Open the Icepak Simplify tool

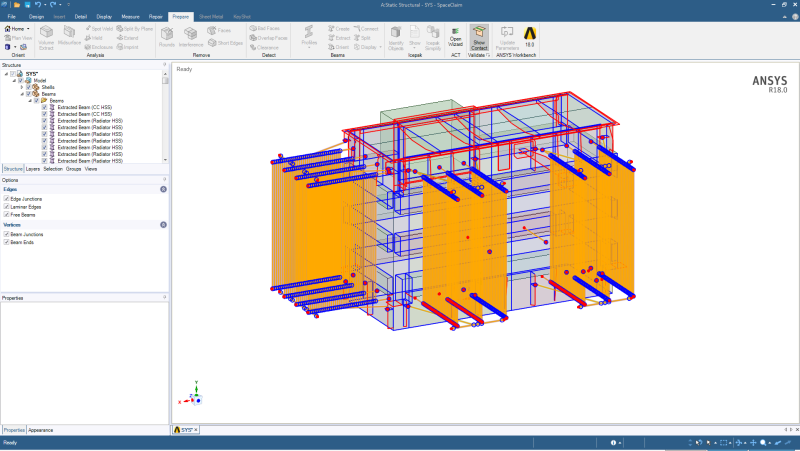[433, 38]
